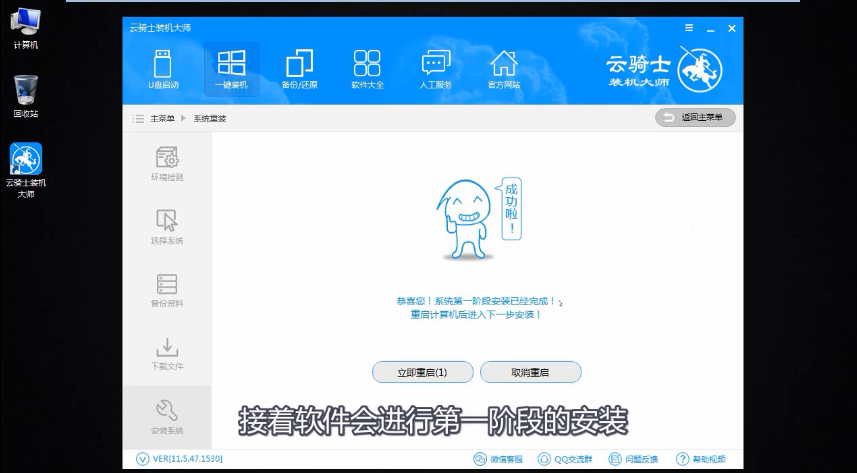Launch 云骑士装机大师 desktop shortcut
The image size is (857, 473).
click(x=26, y=170)
